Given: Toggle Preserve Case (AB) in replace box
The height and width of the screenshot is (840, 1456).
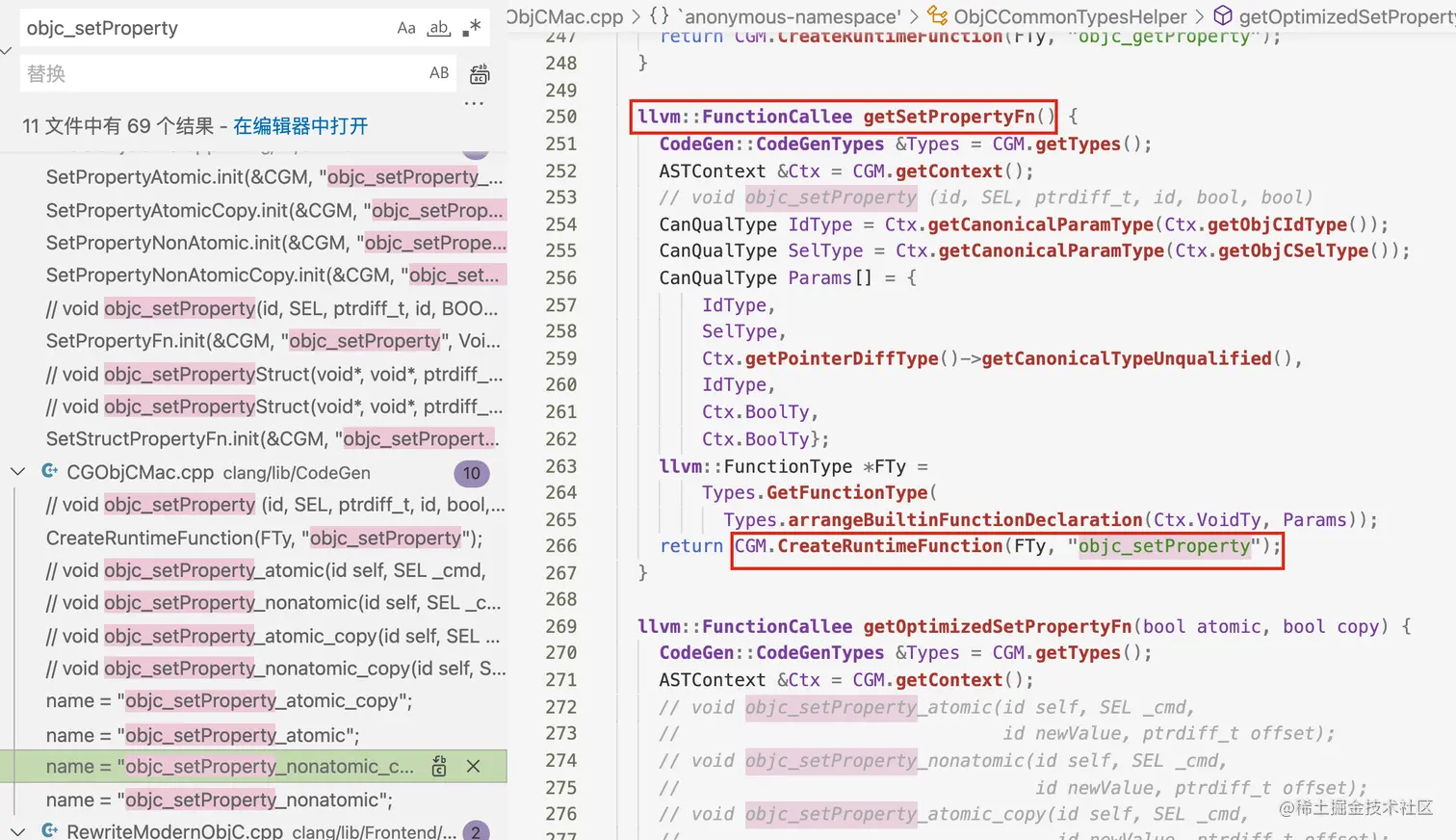Looking at the screenshot, I should (x=439, y=73).
